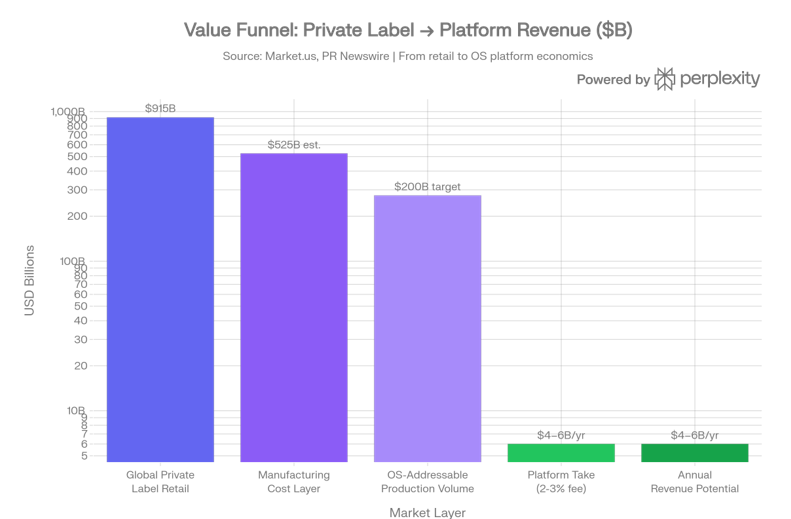Select the OS-Addressable Production Volume bar

click(427, 328)
